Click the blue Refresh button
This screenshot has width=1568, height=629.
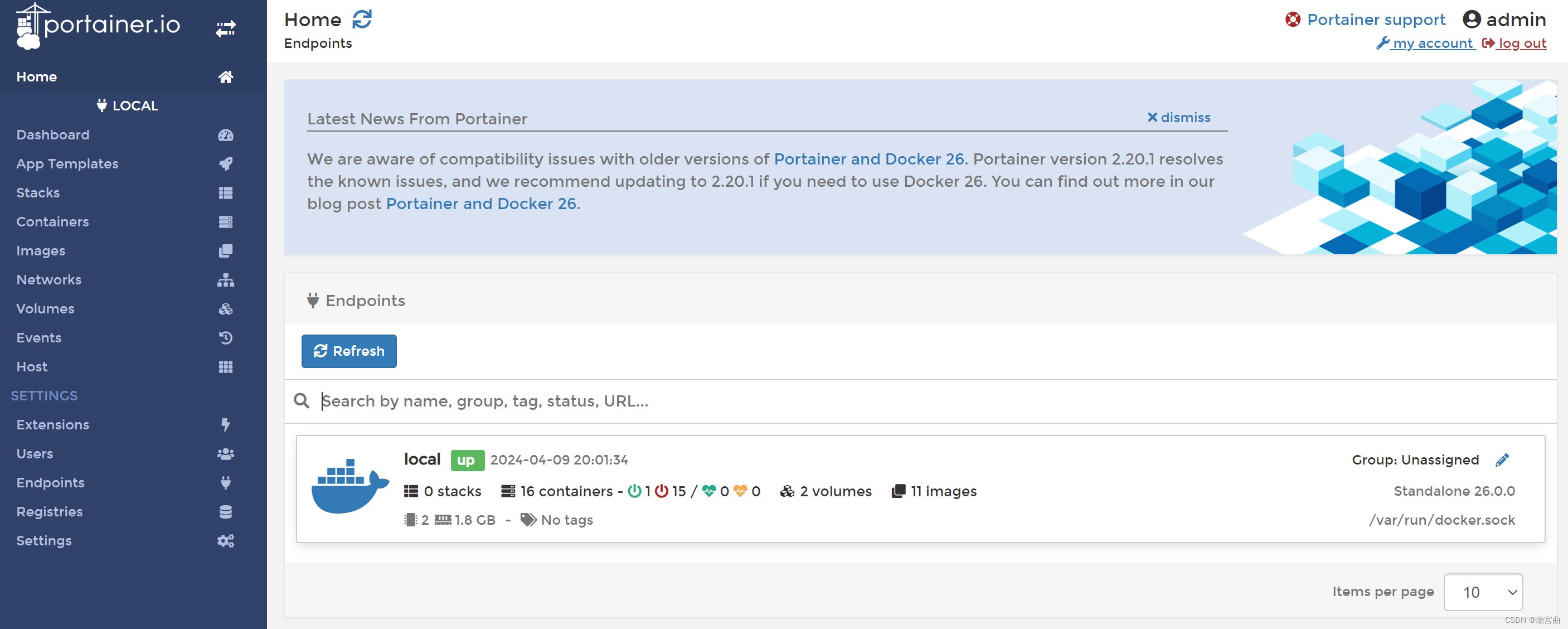[x=349, y=351]
